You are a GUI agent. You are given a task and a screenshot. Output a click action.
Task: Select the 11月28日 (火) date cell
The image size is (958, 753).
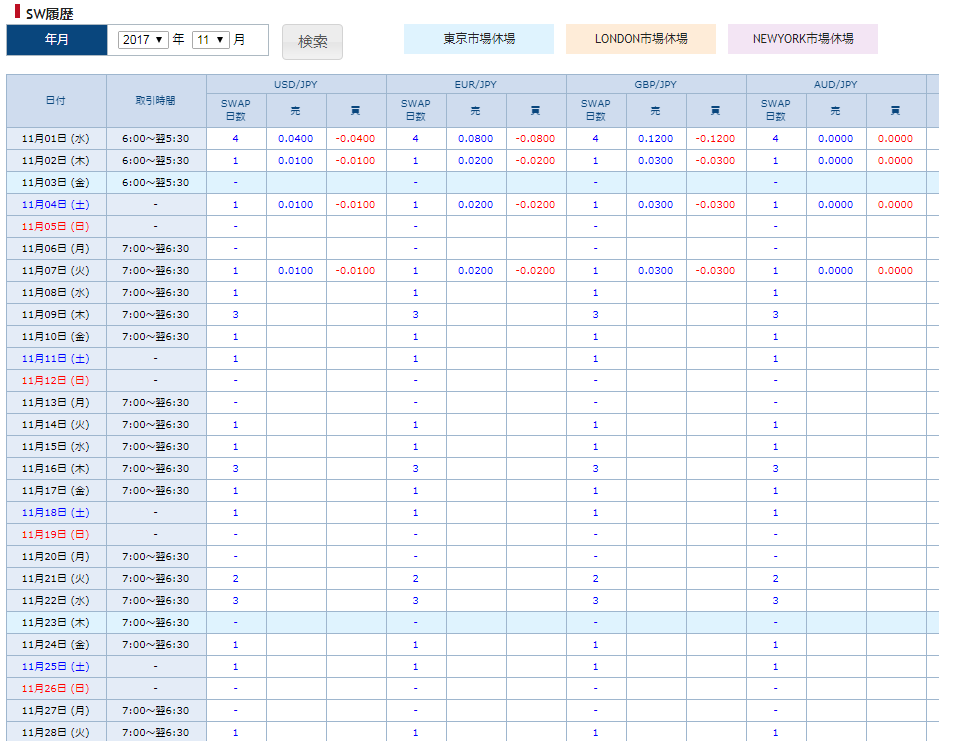(x=56, y=732)
